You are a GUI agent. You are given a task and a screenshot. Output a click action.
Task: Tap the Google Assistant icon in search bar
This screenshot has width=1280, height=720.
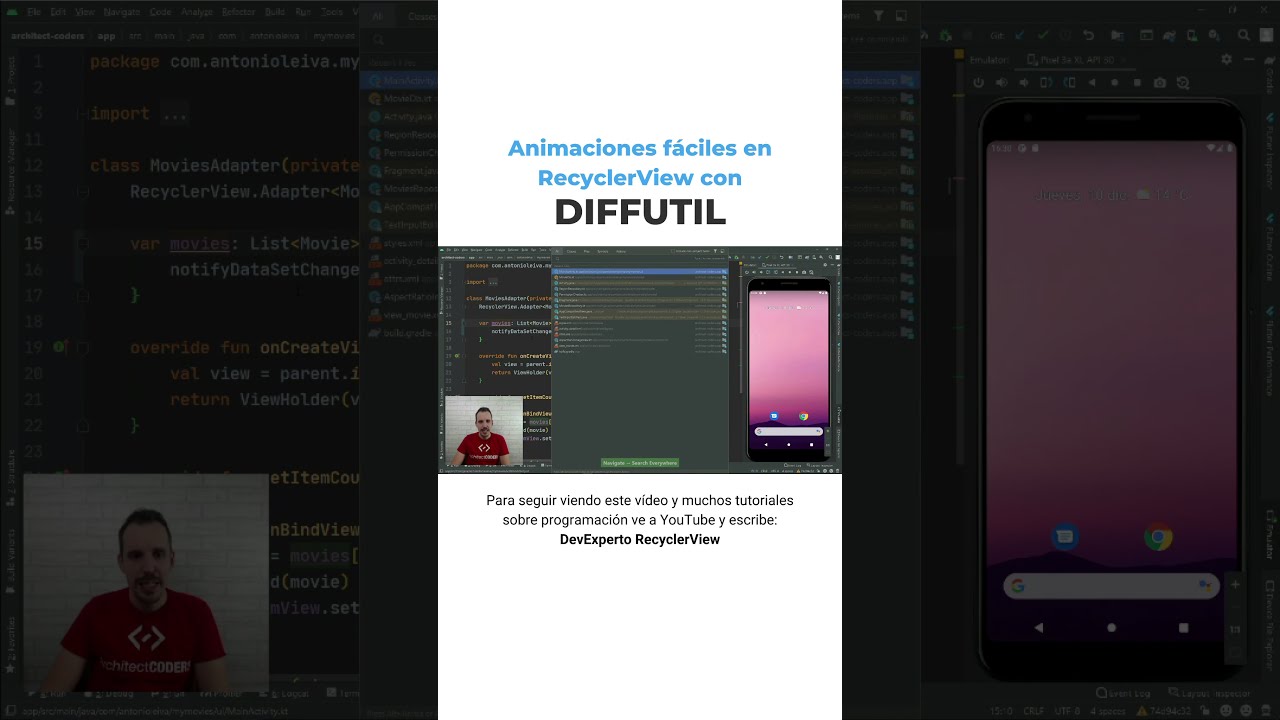1205,585
